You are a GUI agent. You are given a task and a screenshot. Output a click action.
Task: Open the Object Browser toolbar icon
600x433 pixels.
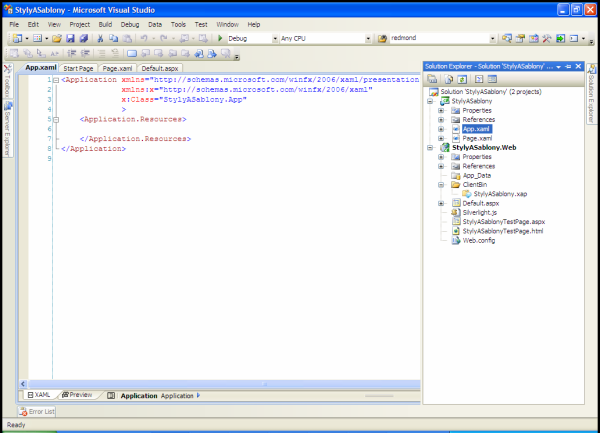[x=533, y=38]
